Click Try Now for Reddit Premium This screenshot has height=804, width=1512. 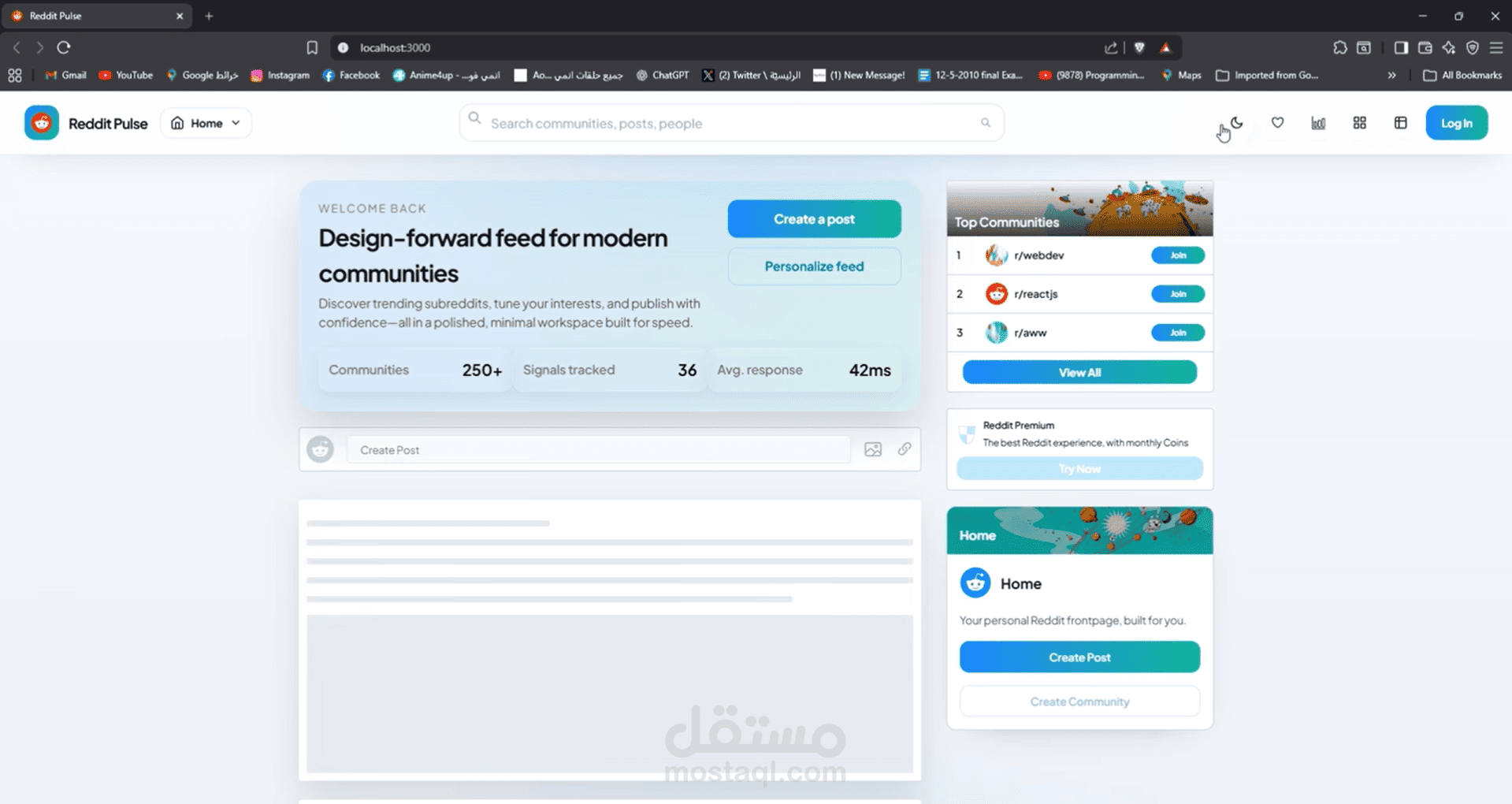(1079, 469)
